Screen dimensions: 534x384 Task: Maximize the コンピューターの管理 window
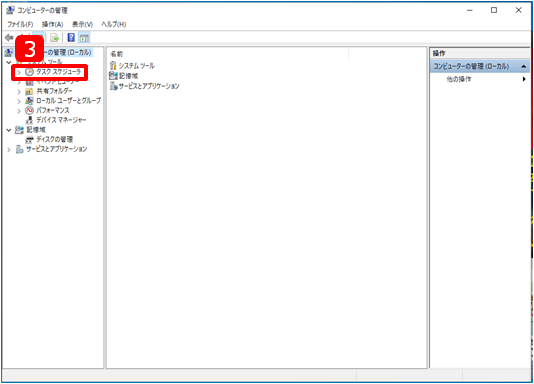(494, 10)
